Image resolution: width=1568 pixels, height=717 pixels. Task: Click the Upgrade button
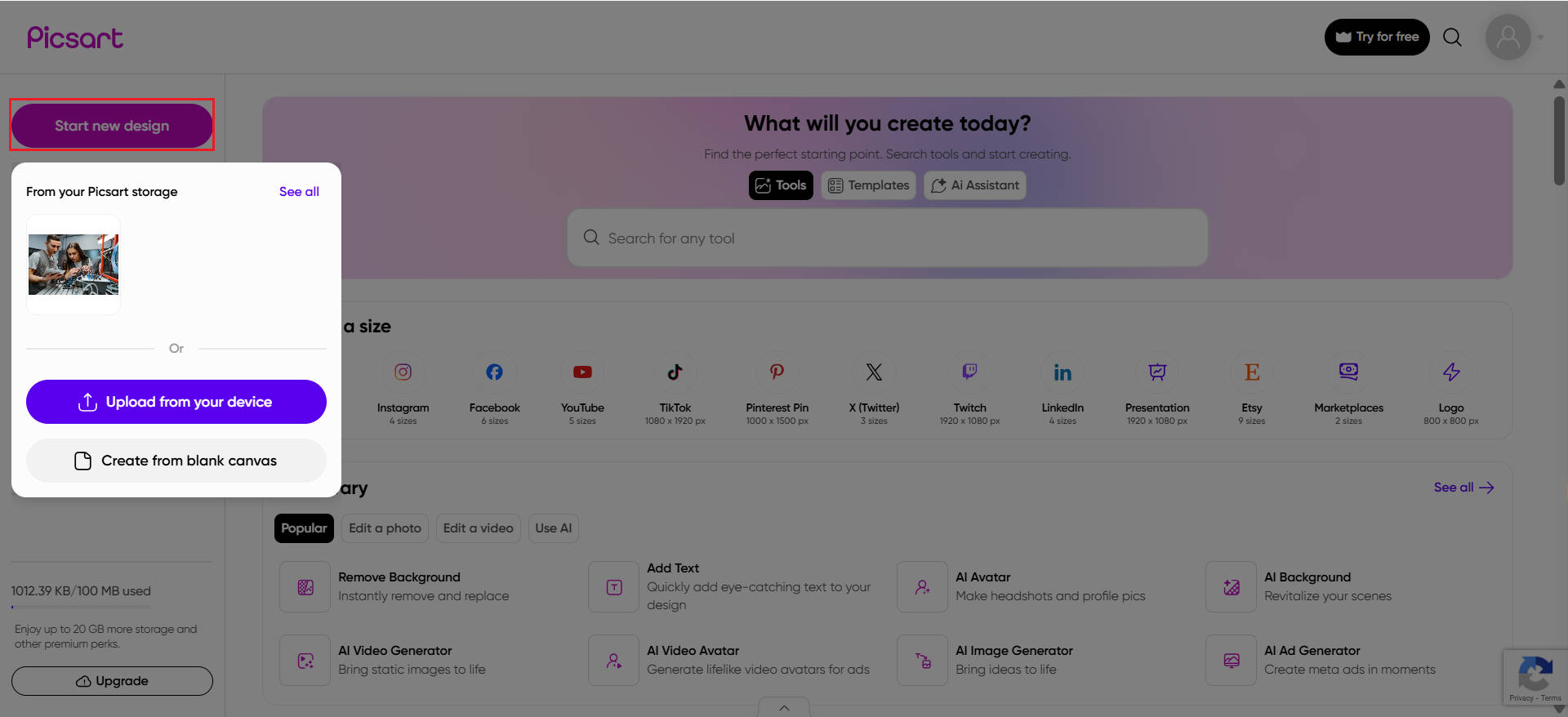(112, 681)
